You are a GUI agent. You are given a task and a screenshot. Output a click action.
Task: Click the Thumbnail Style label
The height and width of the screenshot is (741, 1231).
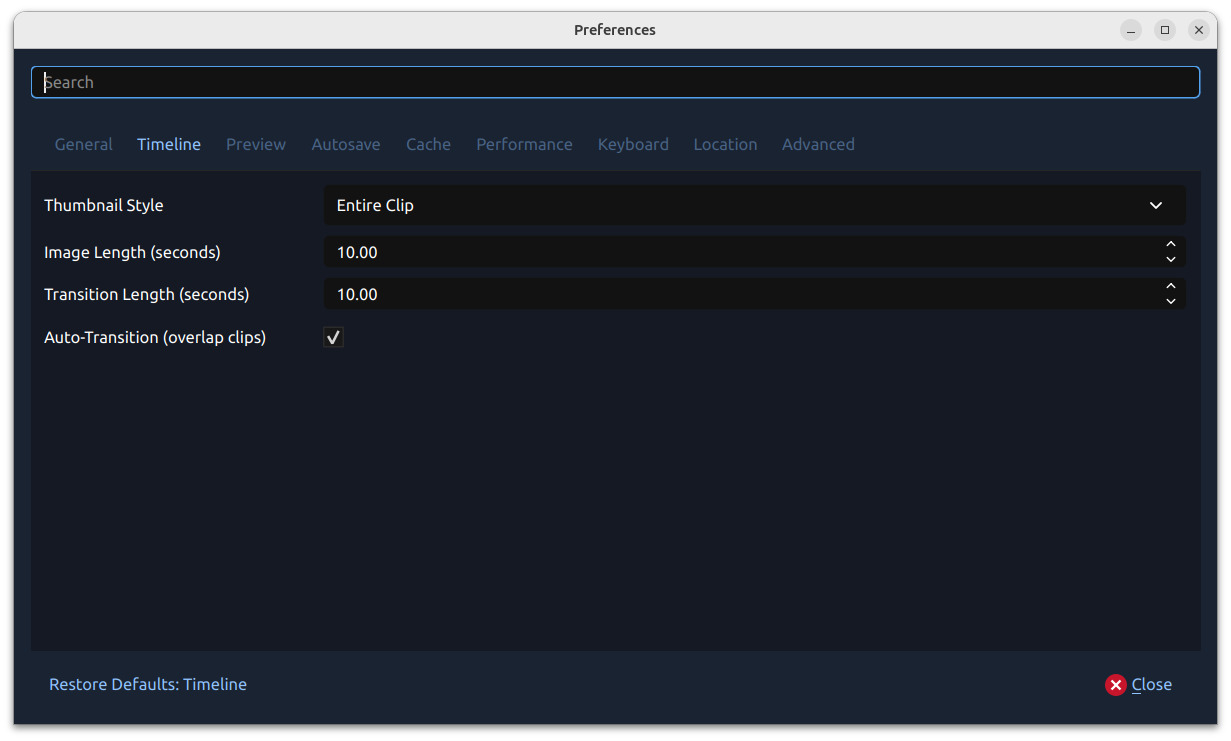point(104,205)
